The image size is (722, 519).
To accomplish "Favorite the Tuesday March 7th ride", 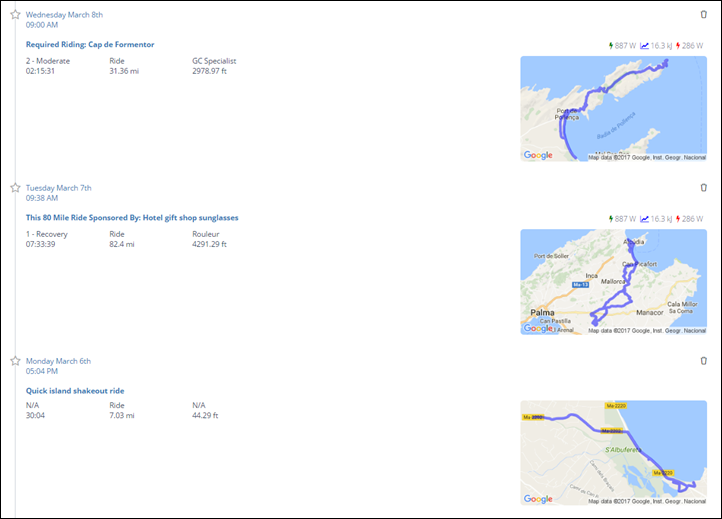I will click(x=15, y=188).
